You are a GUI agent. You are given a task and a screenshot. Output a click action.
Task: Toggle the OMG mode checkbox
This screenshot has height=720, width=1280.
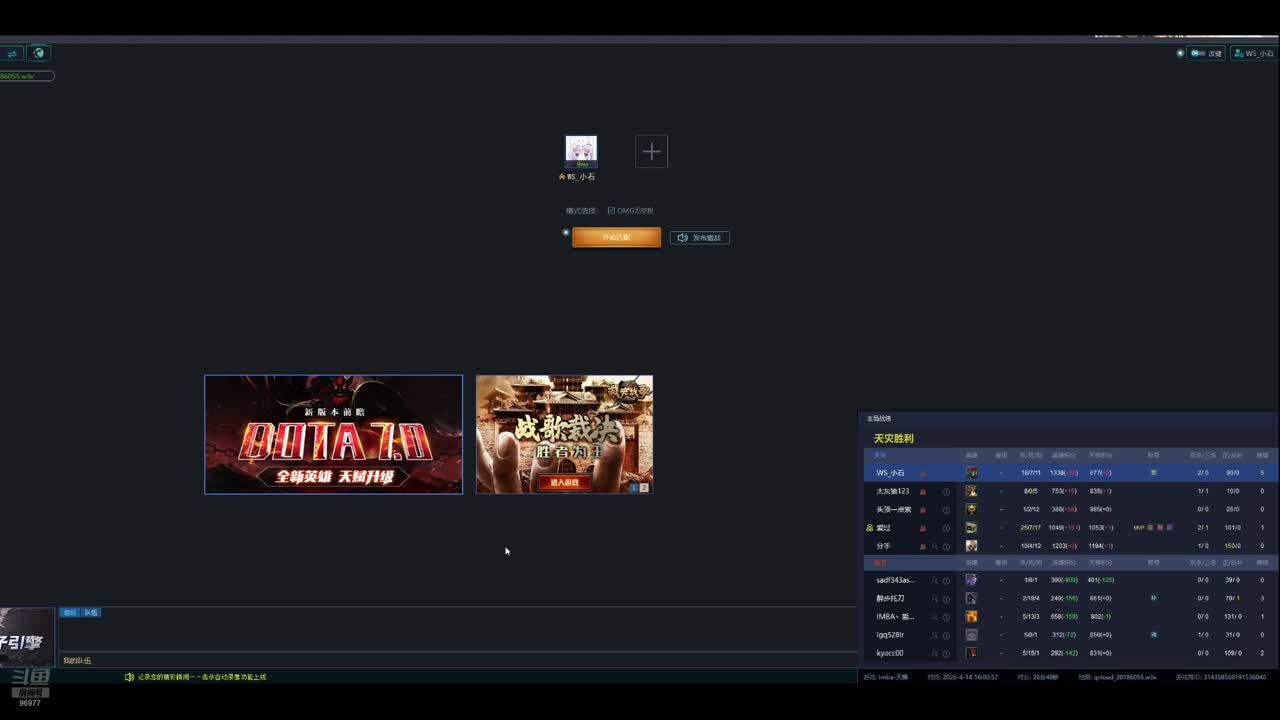click(611, 211)
